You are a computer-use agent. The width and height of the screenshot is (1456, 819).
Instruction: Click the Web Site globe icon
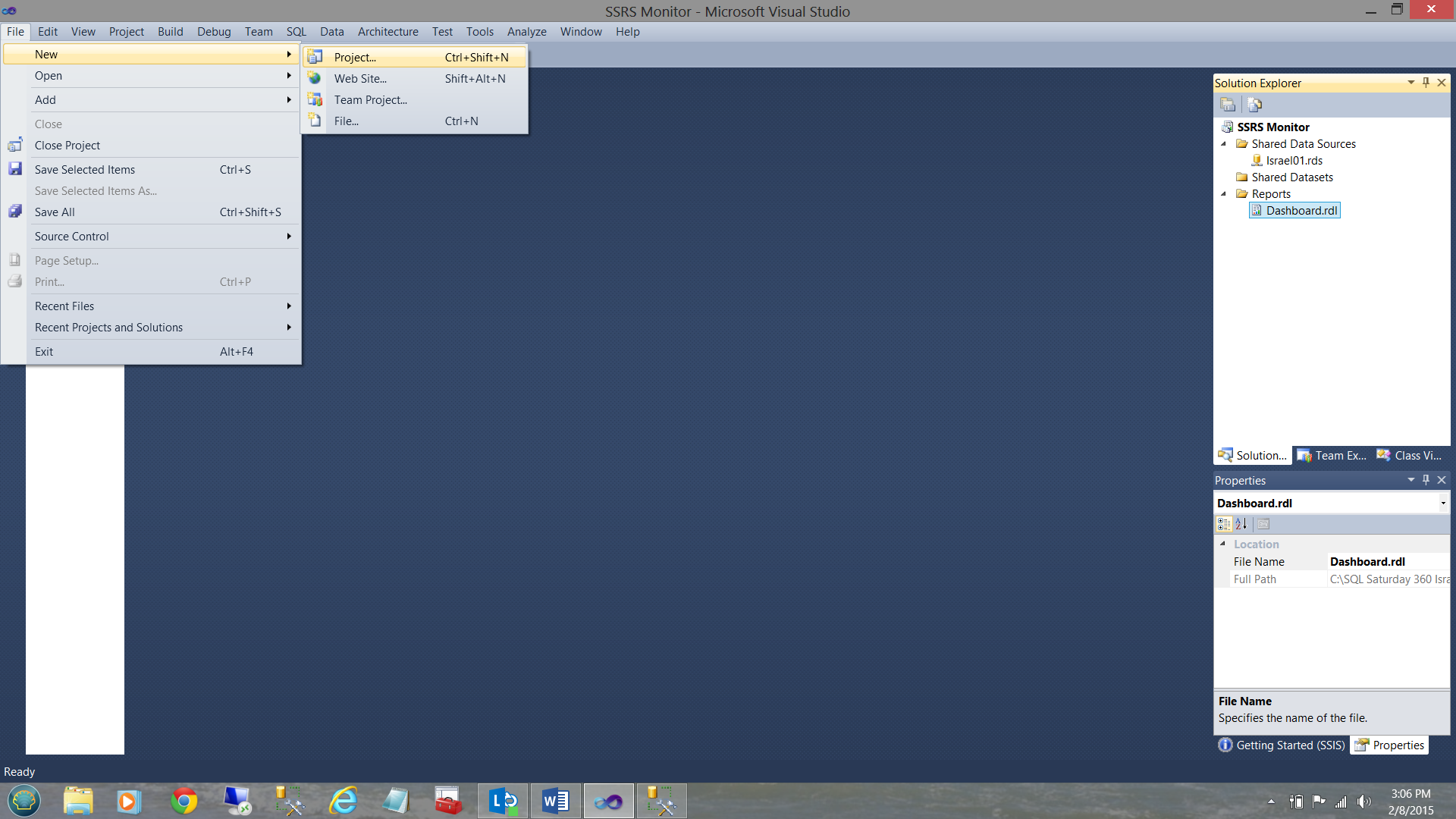315,79
